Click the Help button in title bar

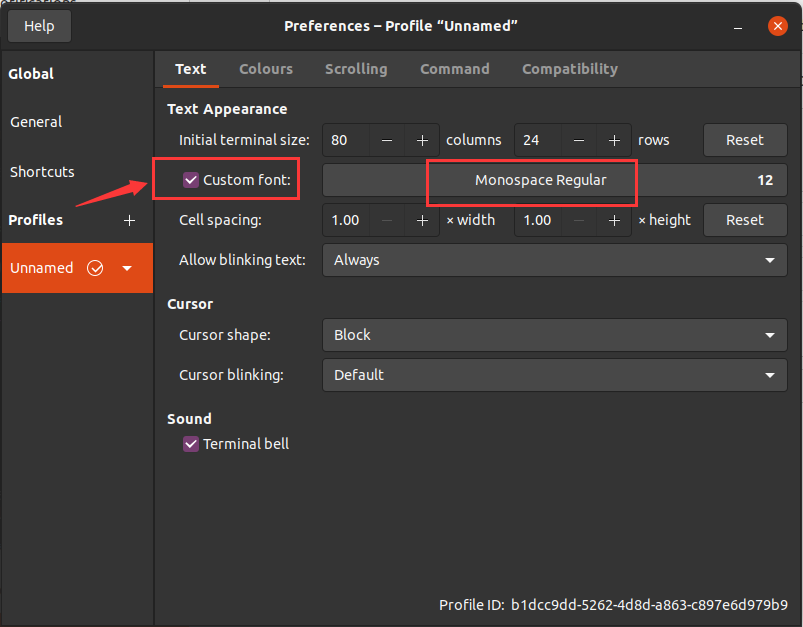tap(39, 26)
